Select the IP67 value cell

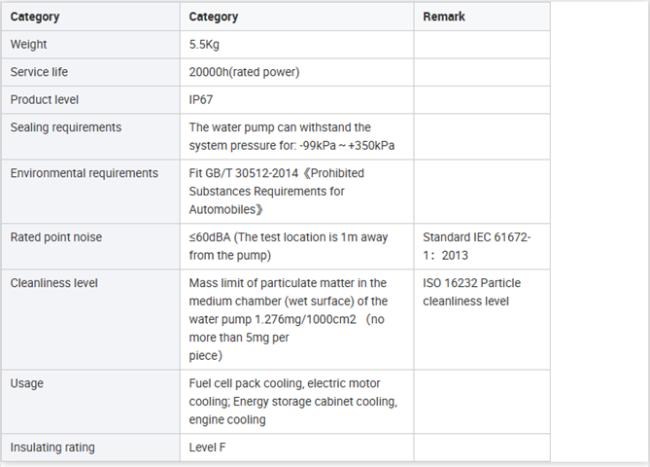297,100
